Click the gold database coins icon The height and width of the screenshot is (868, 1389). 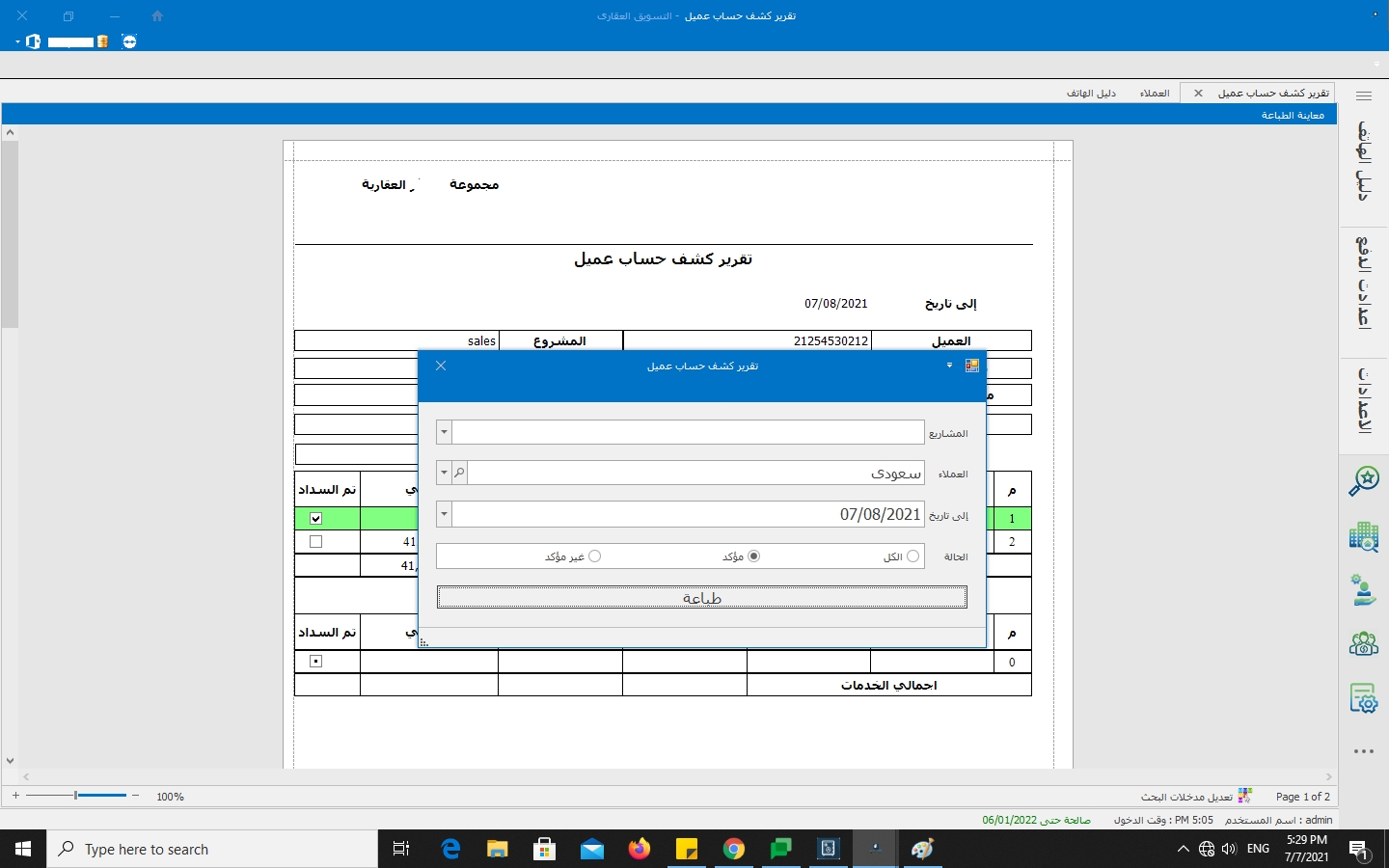pos(102,41)
